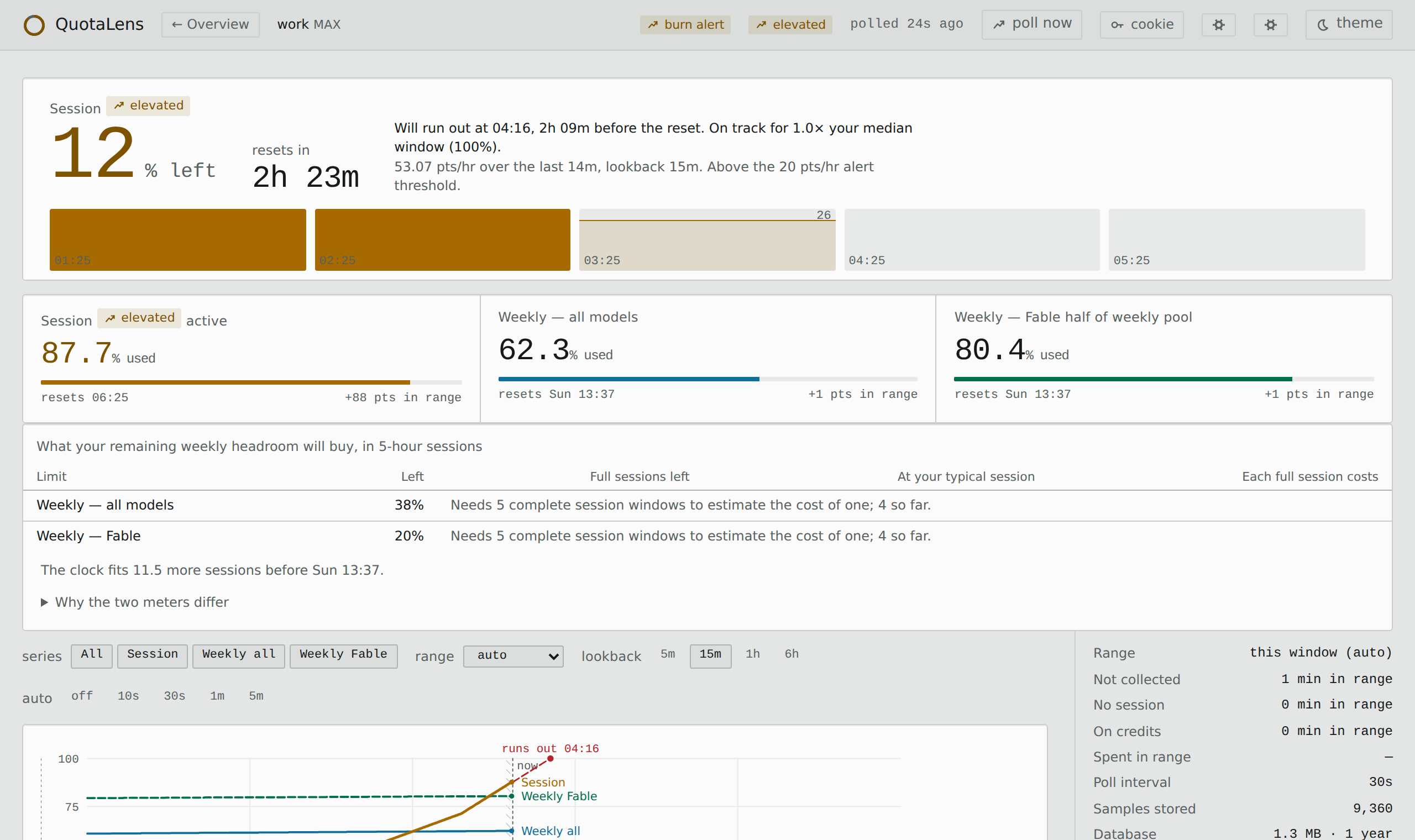This screenshot has width=1415, height=840.
Task: Select the 01:25 session hour block
Action: 178,239
